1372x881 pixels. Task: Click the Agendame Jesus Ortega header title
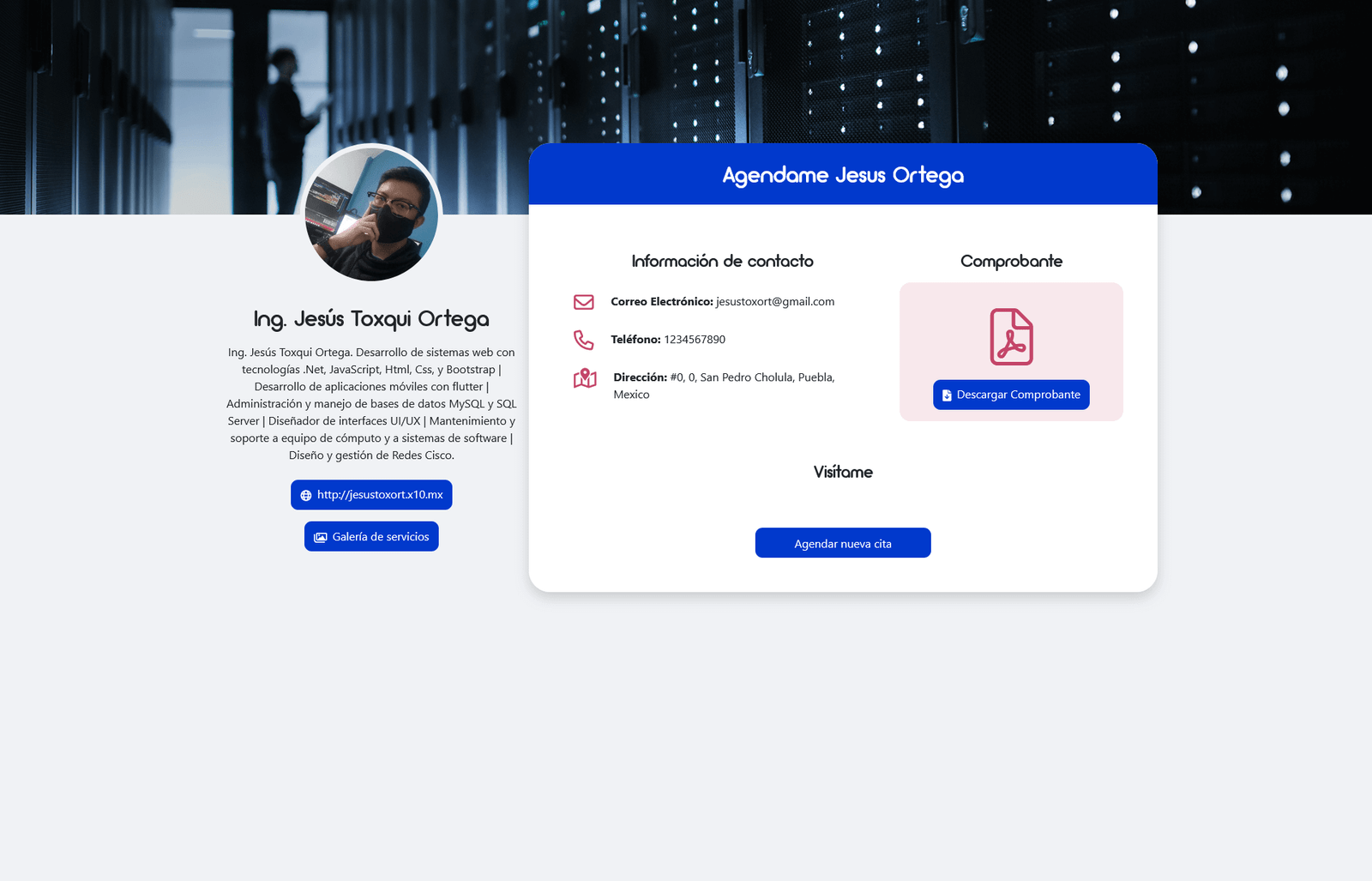(x=843, y=175)
